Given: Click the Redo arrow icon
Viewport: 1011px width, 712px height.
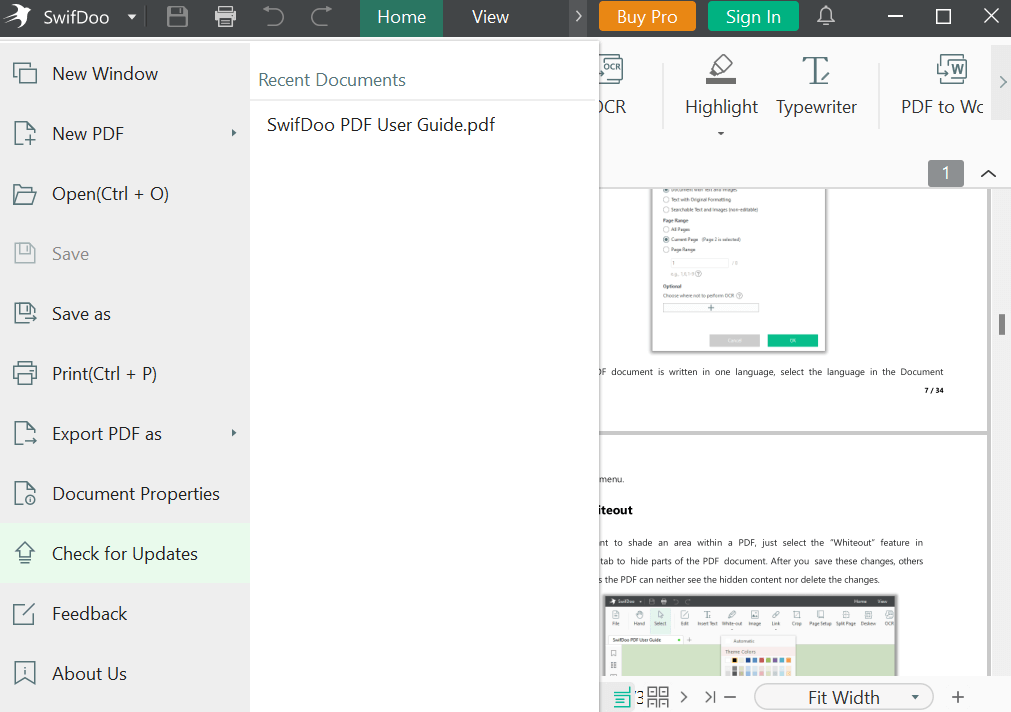Looking at the screenshot, I should coord(321,17).
